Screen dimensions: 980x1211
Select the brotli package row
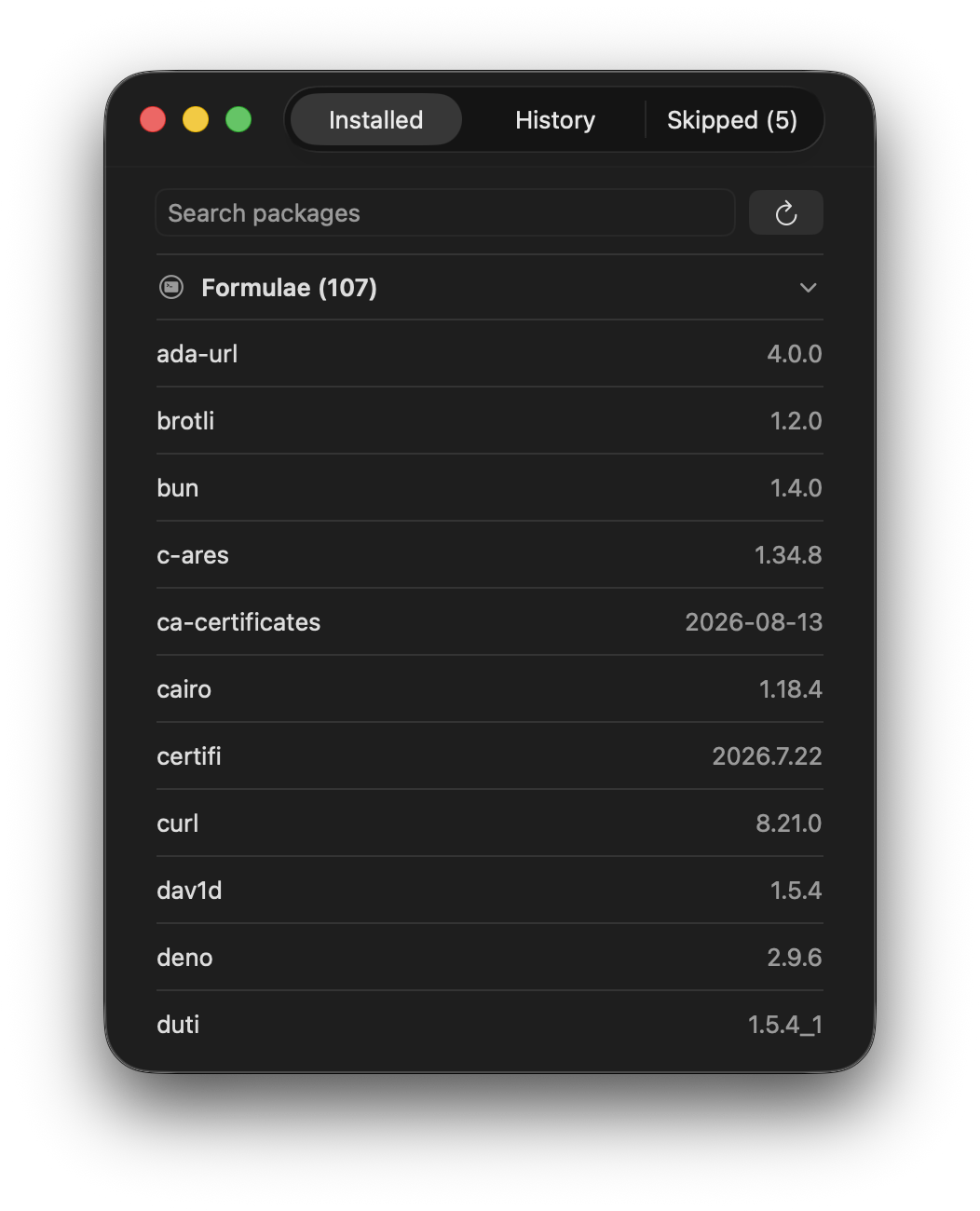490,421
